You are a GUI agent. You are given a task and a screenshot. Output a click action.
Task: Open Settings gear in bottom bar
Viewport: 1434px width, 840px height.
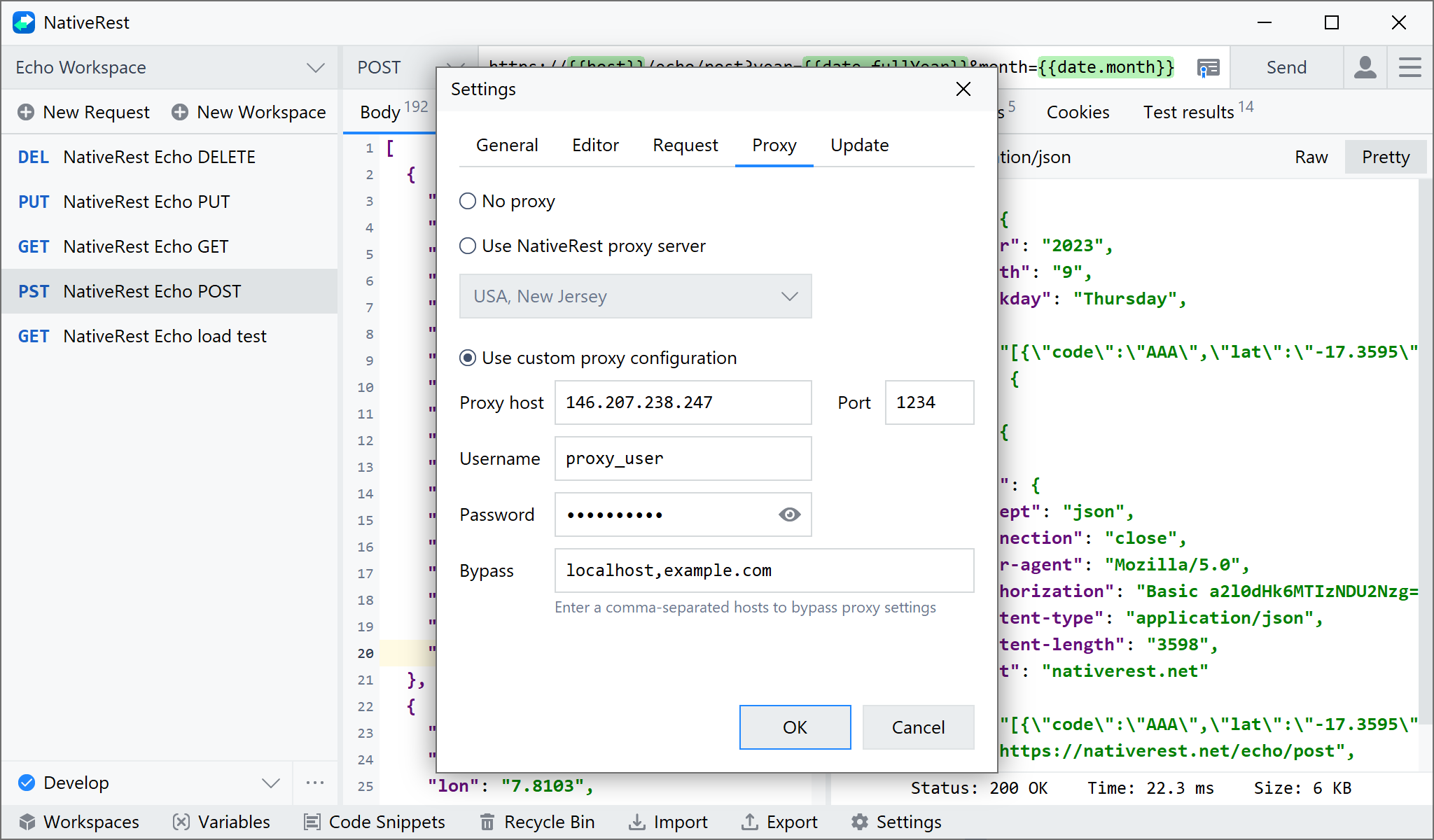(896, 822)
